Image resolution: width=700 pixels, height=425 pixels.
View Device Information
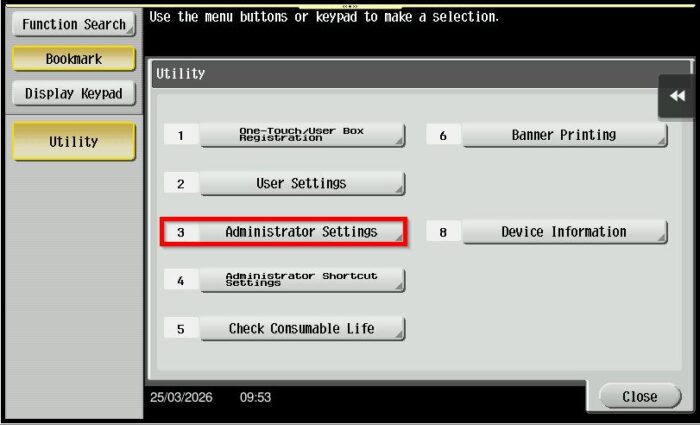[x=564, y=232]
